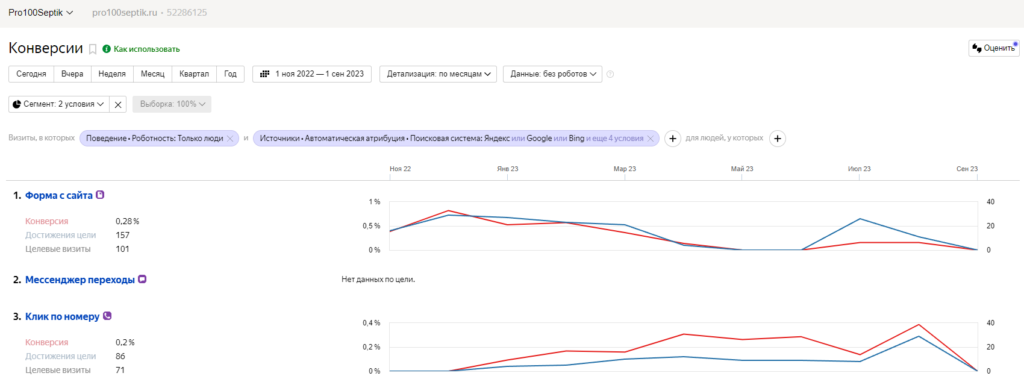Open the Клик по номеру goal link

tap(62, 317)
